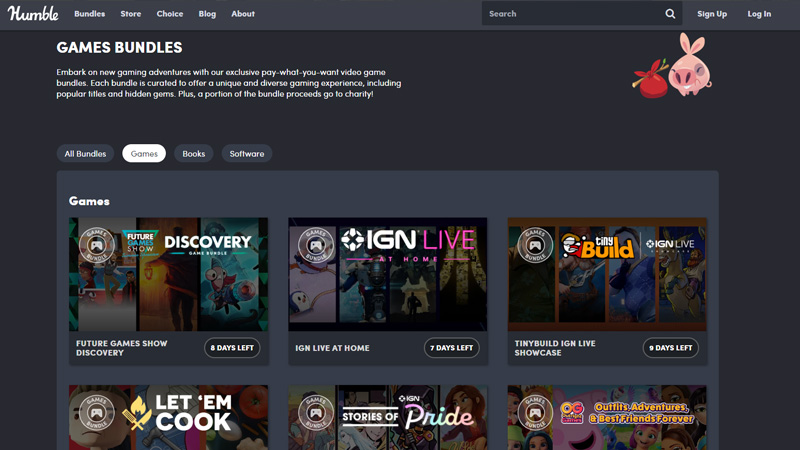Switch to the Books filter
800x450 pixels.
point(194,154)
